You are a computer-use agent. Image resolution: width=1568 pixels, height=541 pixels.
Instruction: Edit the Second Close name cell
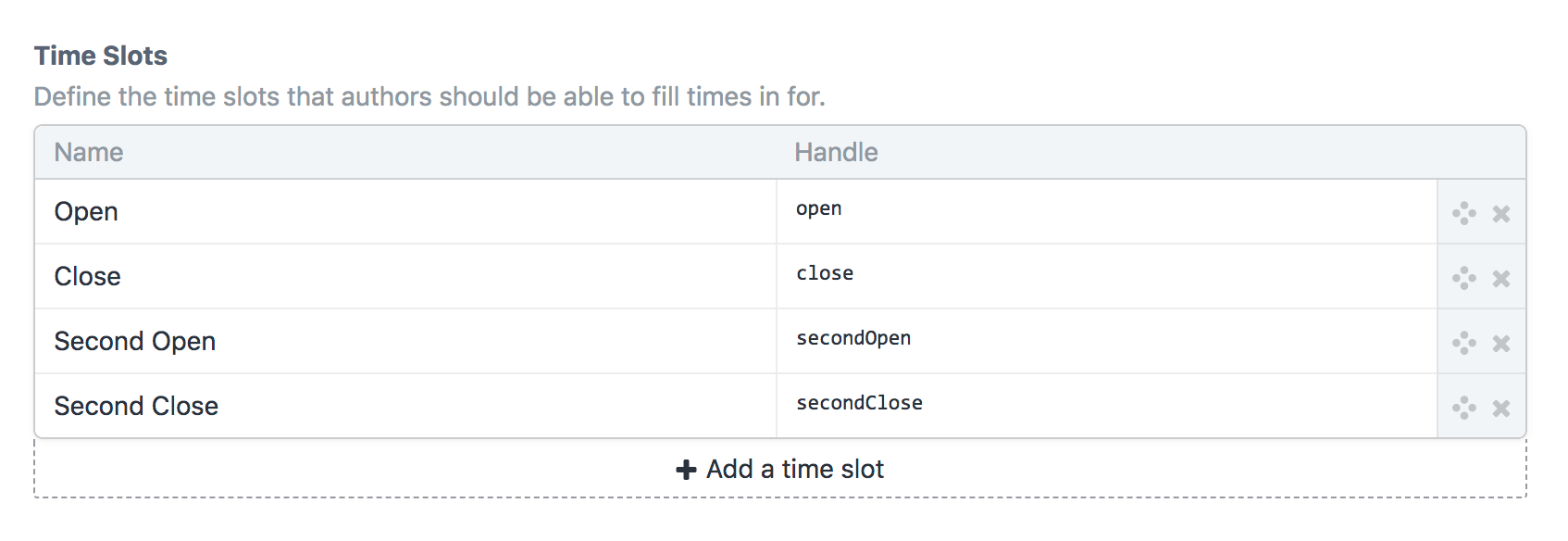pyautogui.click(x=405, y=406)
